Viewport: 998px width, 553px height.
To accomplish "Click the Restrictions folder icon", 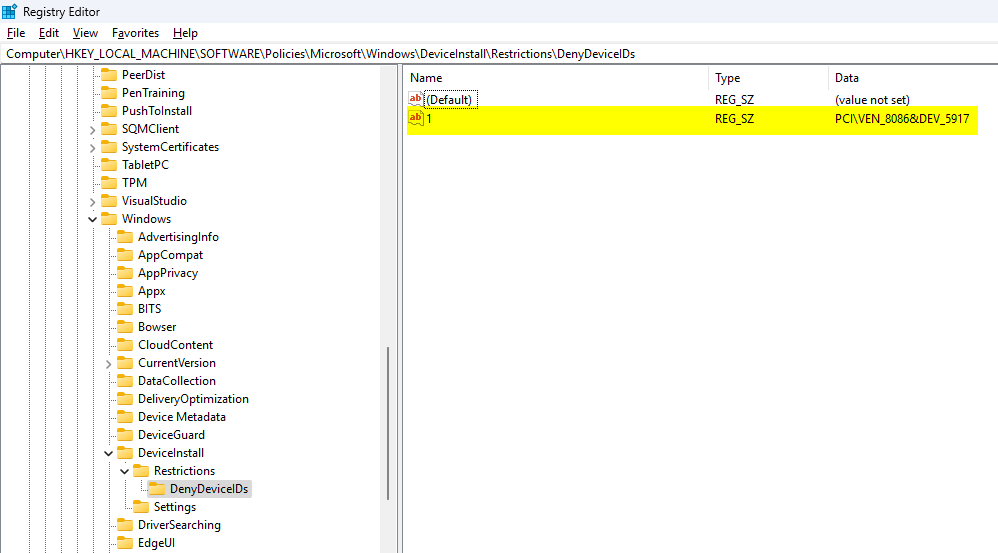I will click(x=141, y=471).
